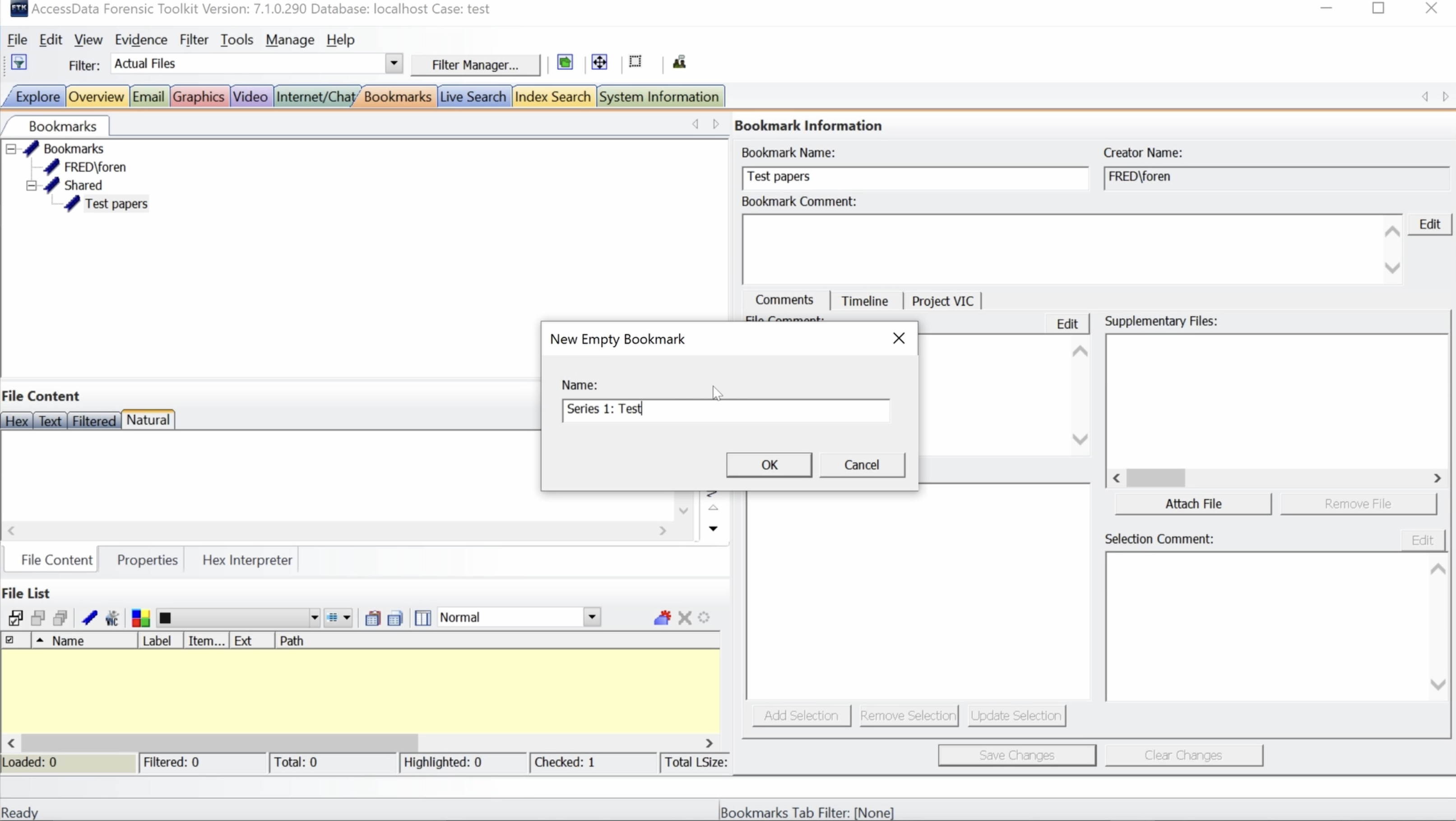
Task: Click the second grayed stacked-pages File List icon
Action: click(x=60, y=617)
